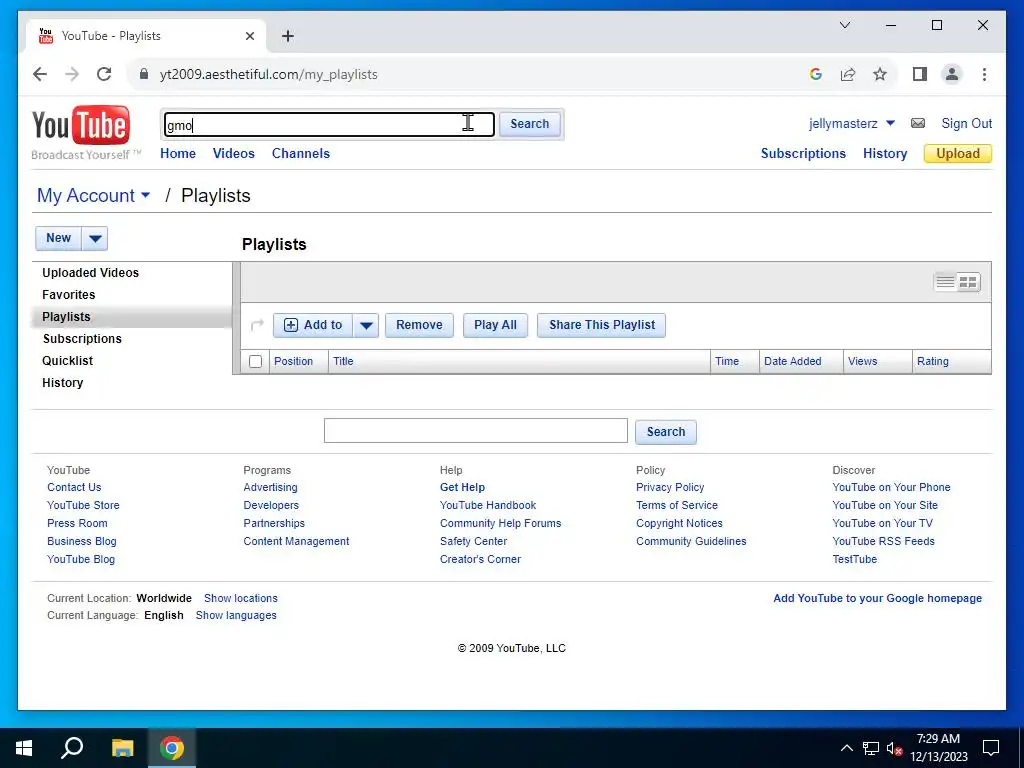The image size is (1024, 768).
Task: Click the yellow Upload button
Action: 958,153
